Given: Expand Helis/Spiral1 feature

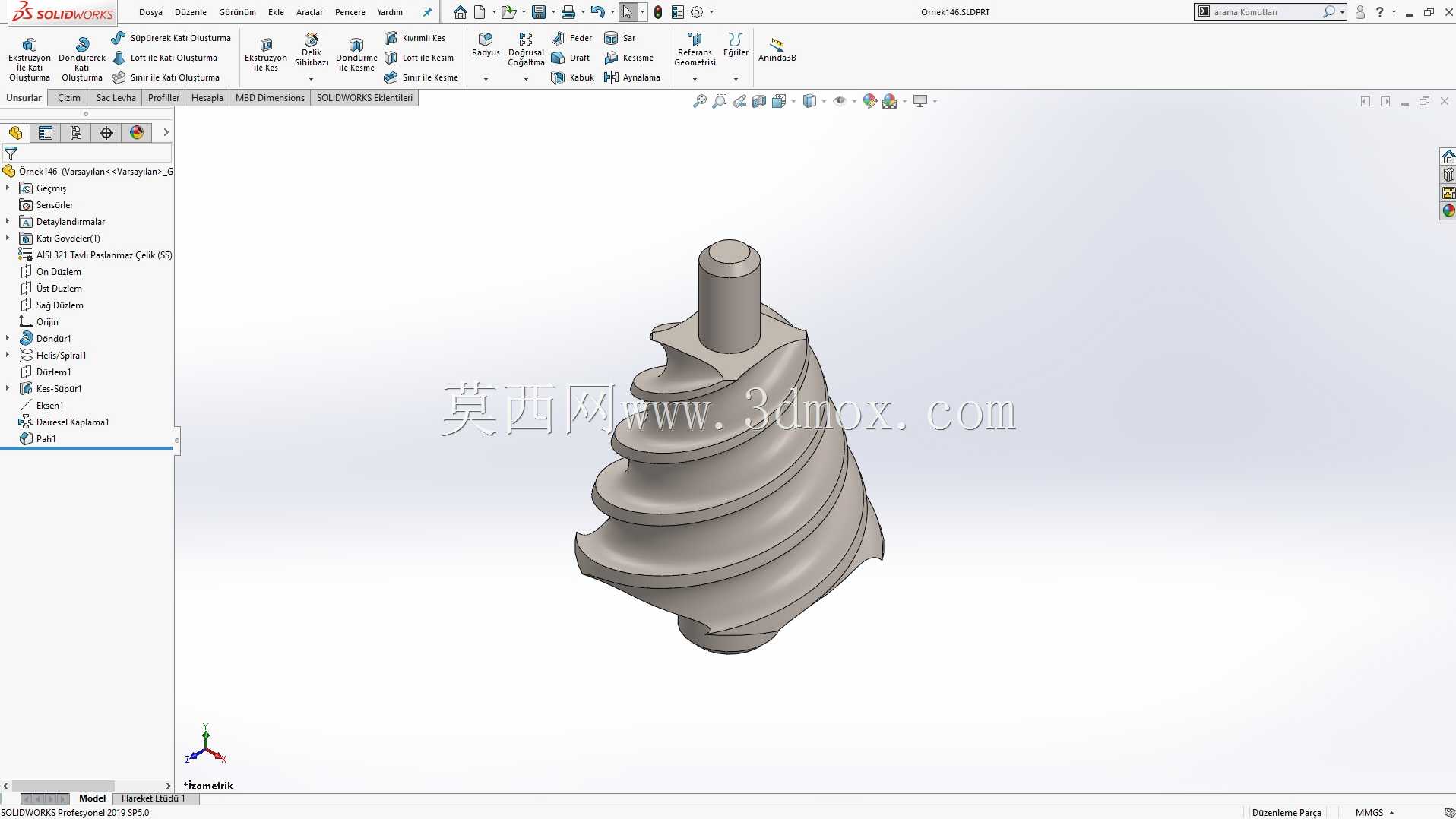Looking at the screenshot, I should point(8,355).
